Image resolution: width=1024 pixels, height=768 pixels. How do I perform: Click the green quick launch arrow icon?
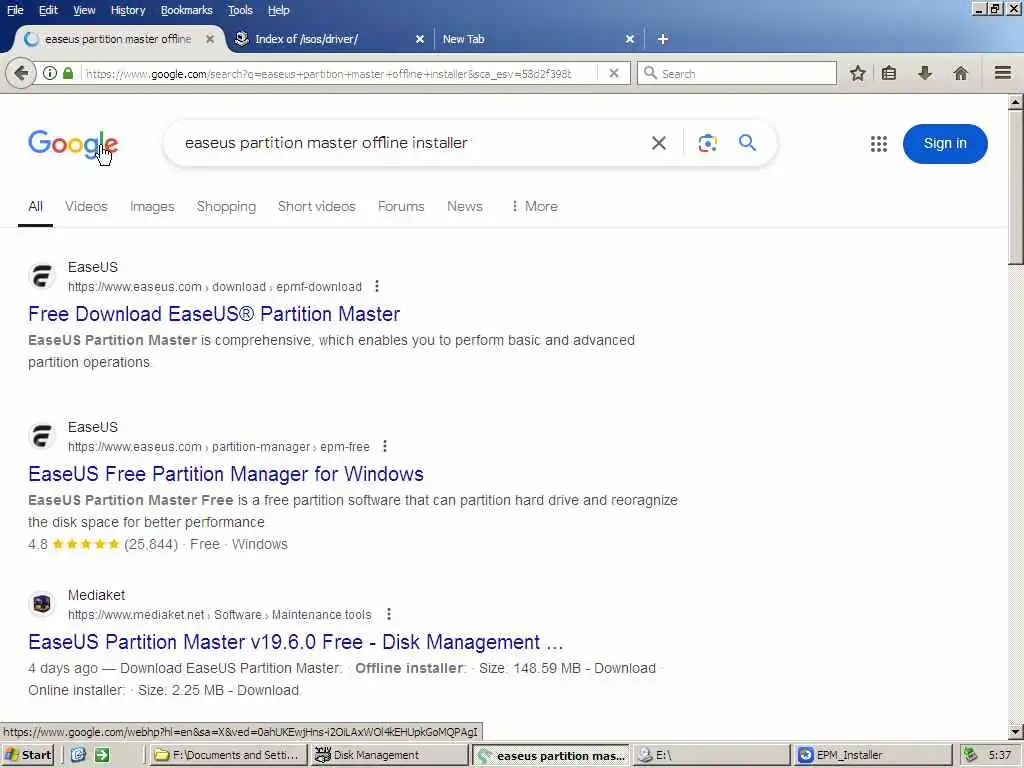tap(103, 755)
